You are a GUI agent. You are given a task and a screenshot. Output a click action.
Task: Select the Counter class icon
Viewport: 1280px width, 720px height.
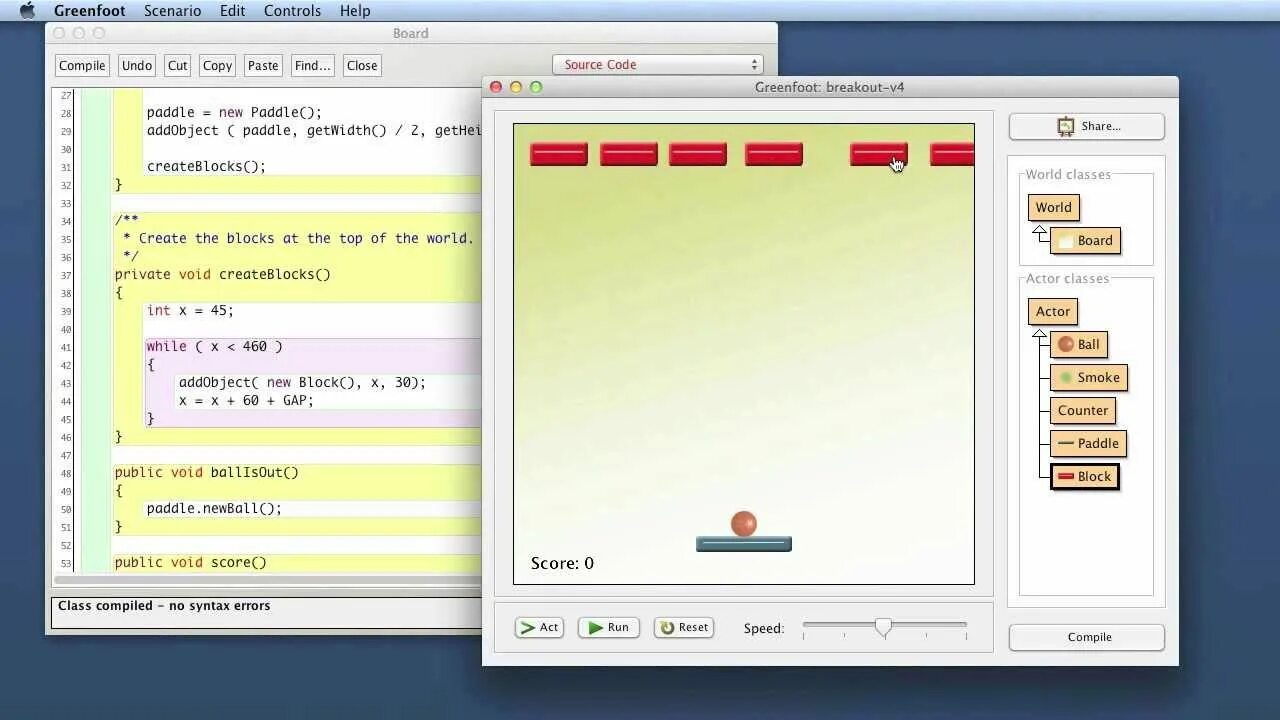tap(1083, 410)
